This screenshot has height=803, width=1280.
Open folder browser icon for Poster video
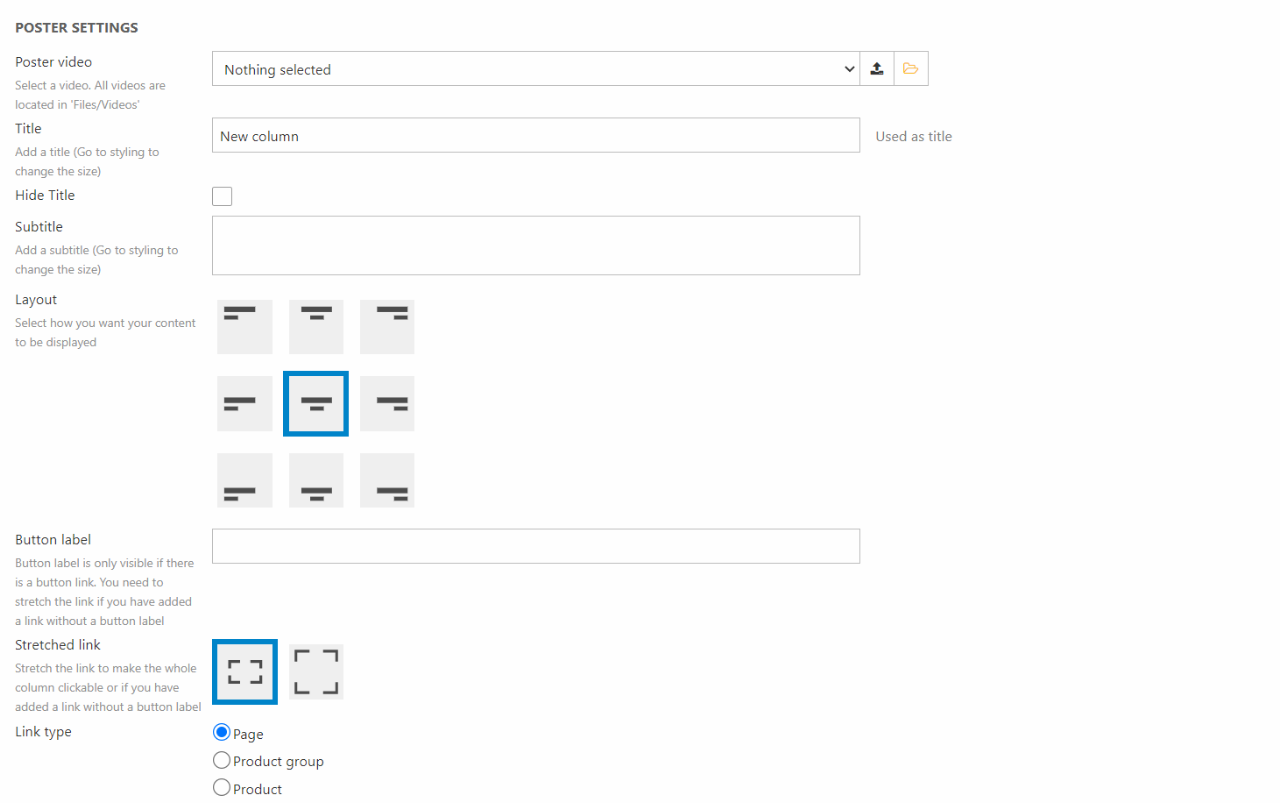pos(910,69)
